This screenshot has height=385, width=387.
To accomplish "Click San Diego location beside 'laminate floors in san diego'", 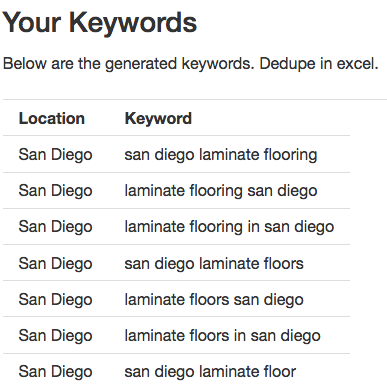I will [x=55, y=336].
